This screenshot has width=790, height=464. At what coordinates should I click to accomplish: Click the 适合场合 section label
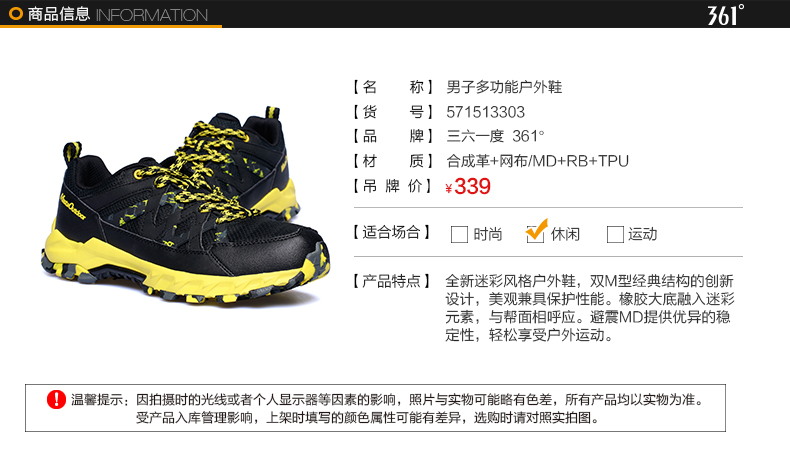(391, 232)
